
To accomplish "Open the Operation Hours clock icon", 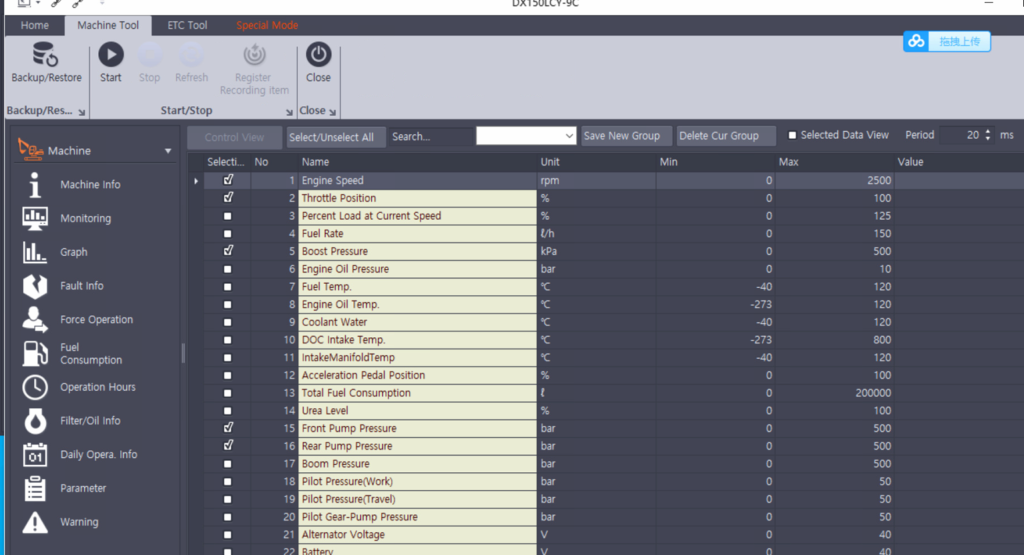I will click(x=35, y=387).
